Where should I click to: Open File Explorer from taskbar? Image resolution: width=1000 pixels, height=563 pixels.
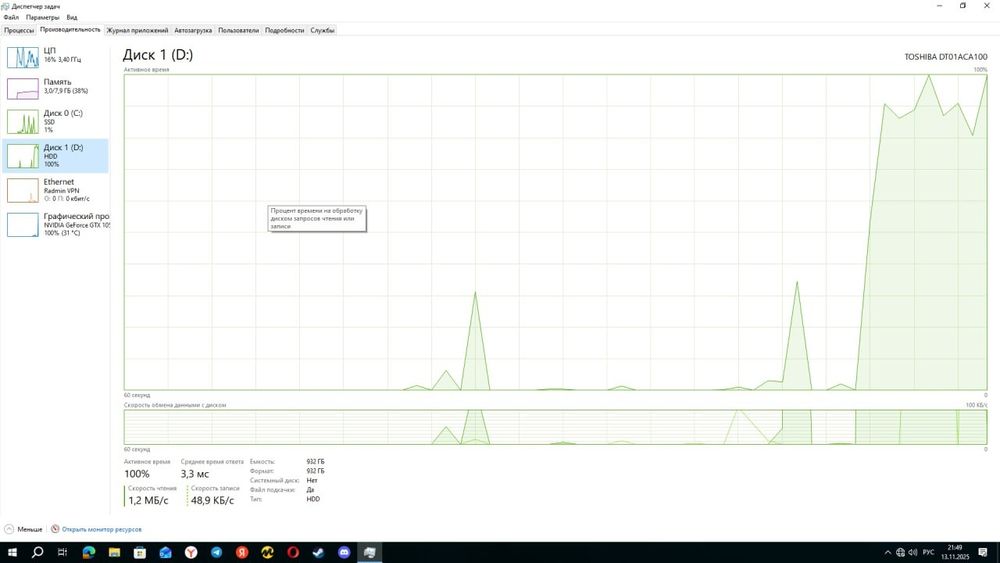[114, 552]
